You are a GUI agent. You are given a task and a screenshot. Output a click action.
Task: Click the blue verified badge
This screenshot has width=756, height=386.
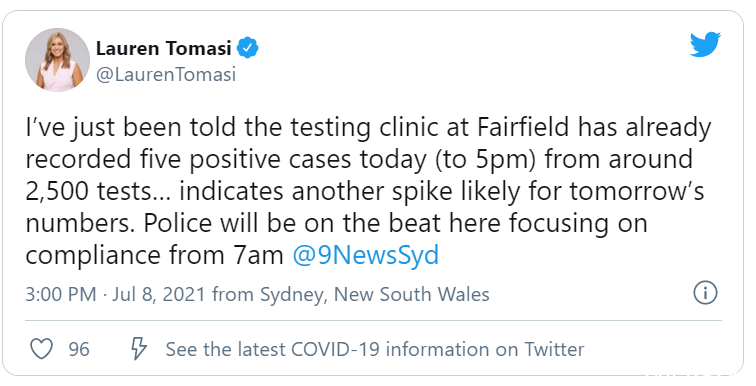(x=248, y=48)
